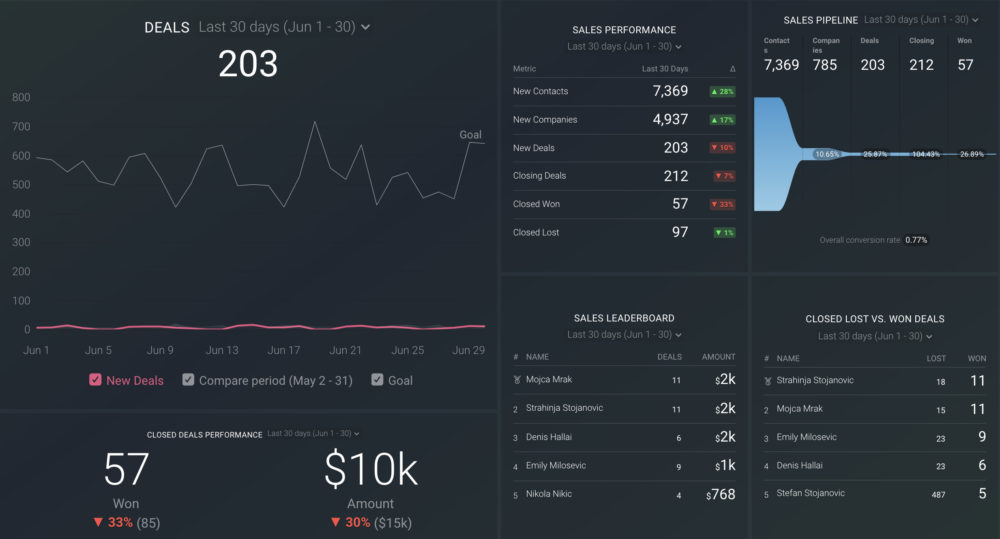Click the AMOUNT column header in Sales Leaderboard

(718, 357)
